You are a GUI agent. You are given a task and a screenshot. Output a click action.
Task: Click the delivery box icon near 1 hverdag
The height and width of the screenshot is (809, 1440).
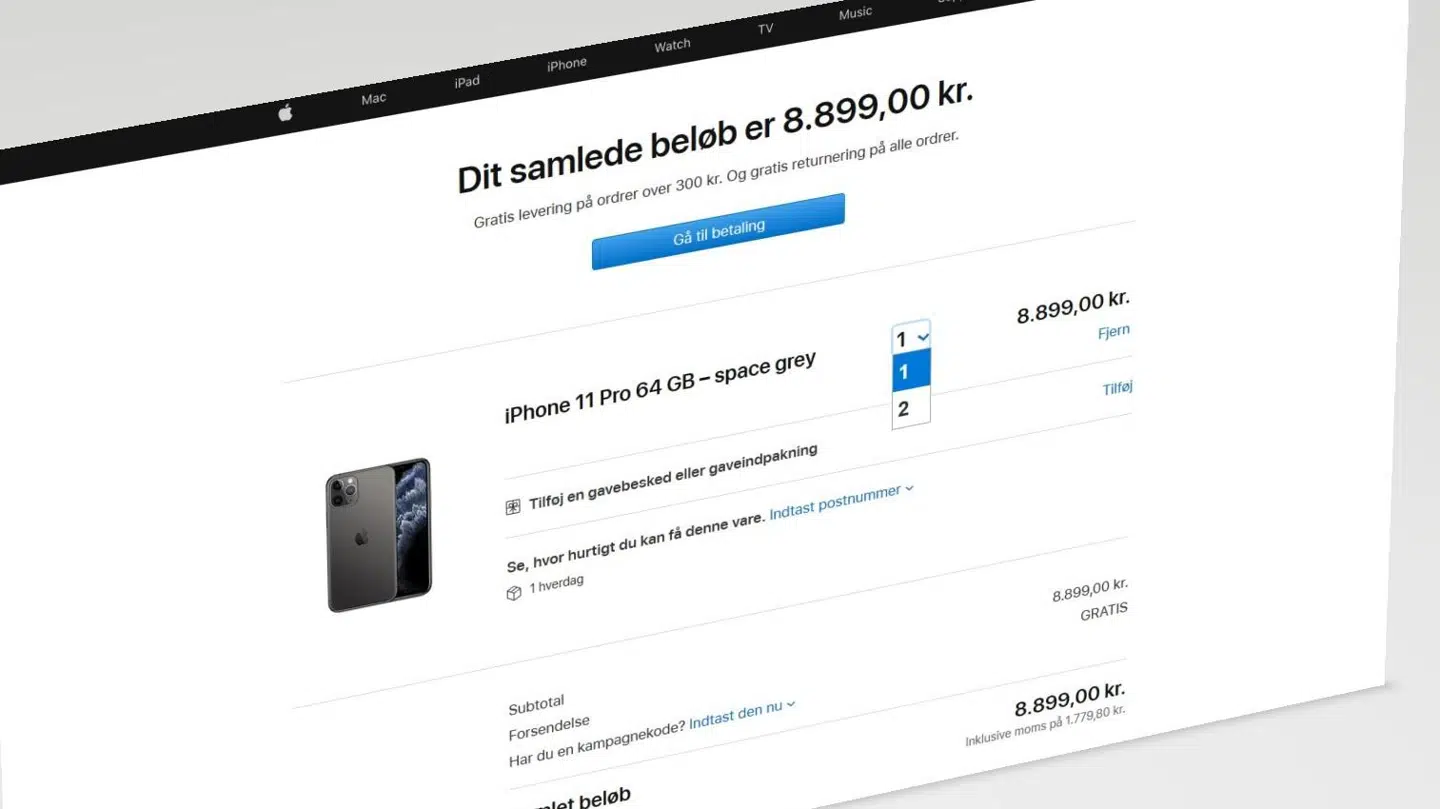point(514,593)
